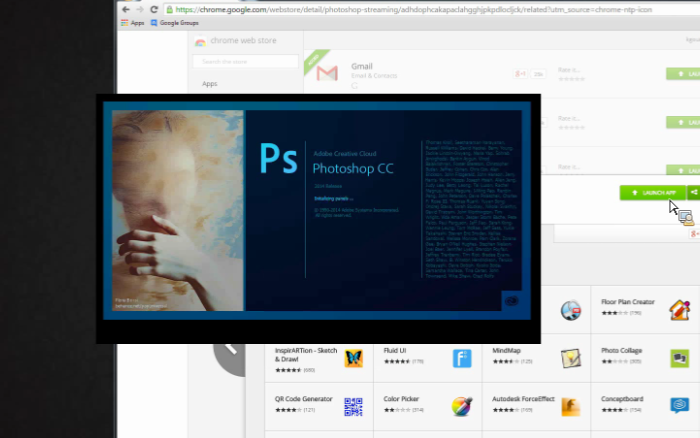Viewport: 700px width, 438px height.
Task: Open the Fluid UI app icon
Action: pyautogui.click(x=462, y=358)
